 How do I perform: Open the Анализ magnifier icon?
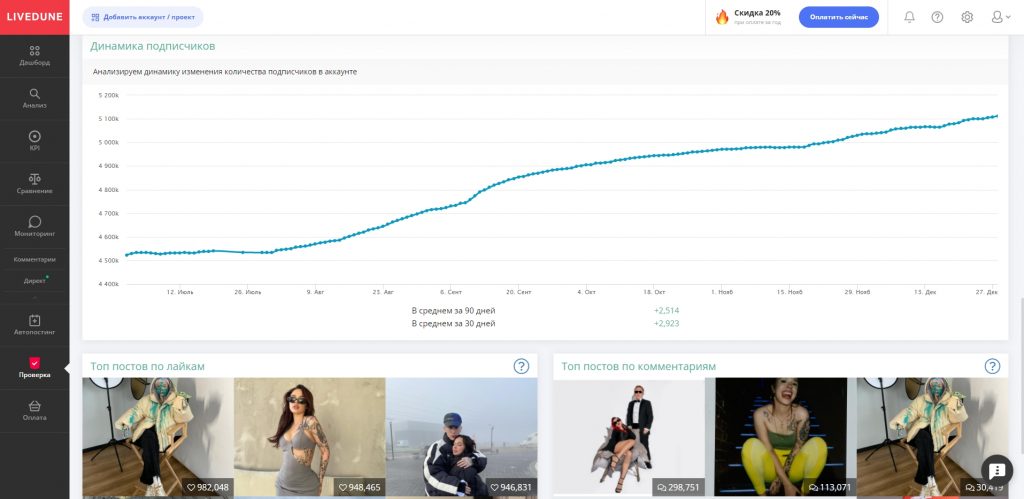click(x=35, y=93)
